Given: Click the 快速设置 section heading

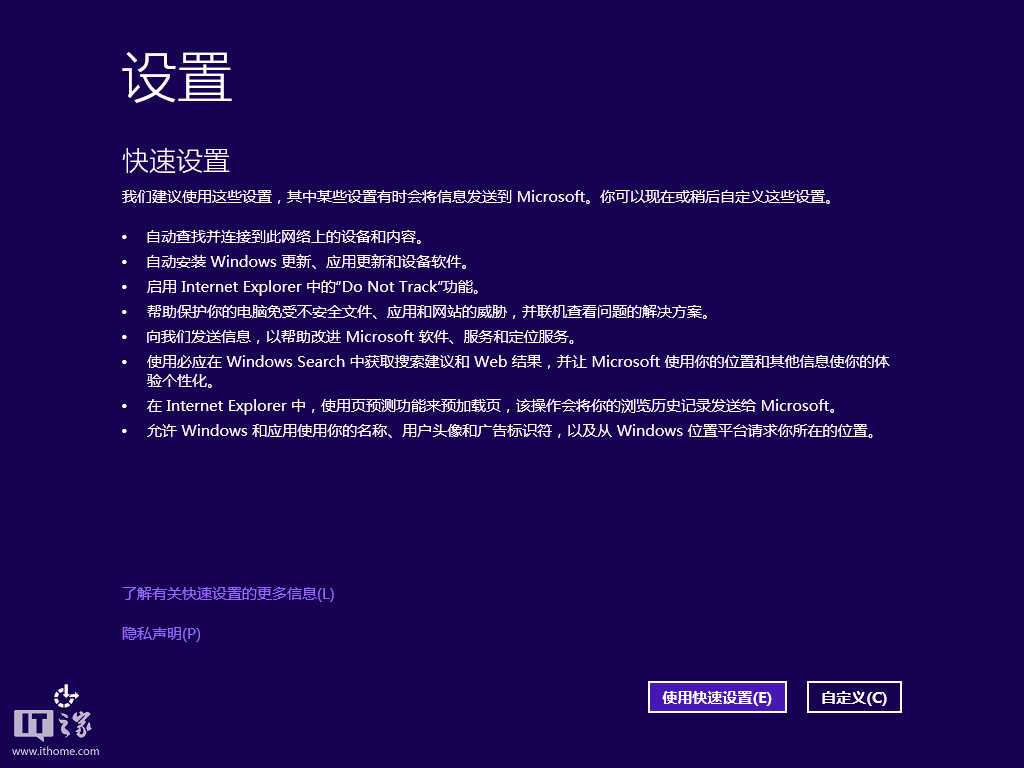Looking at the screenshot, I should 174,159.
